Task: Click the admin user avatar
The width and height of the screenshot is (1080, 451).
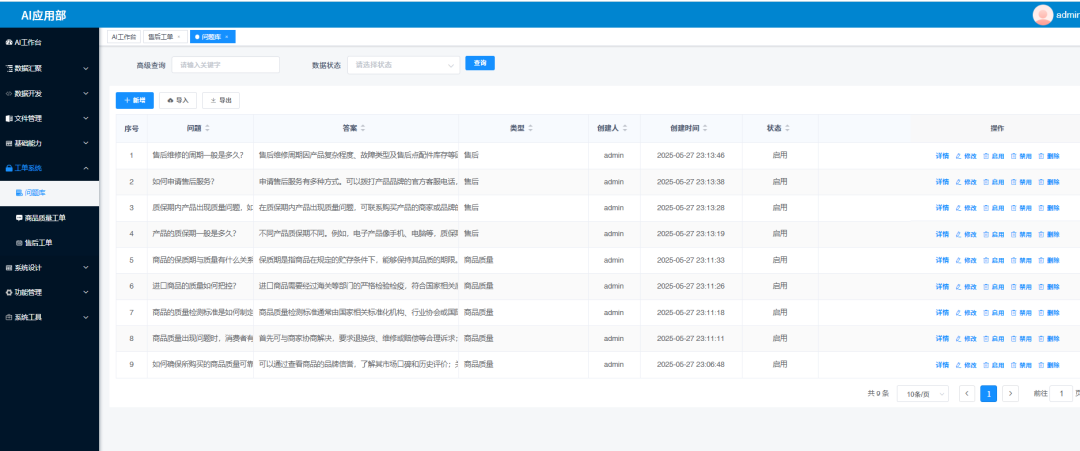Action: coord(1043,14)
